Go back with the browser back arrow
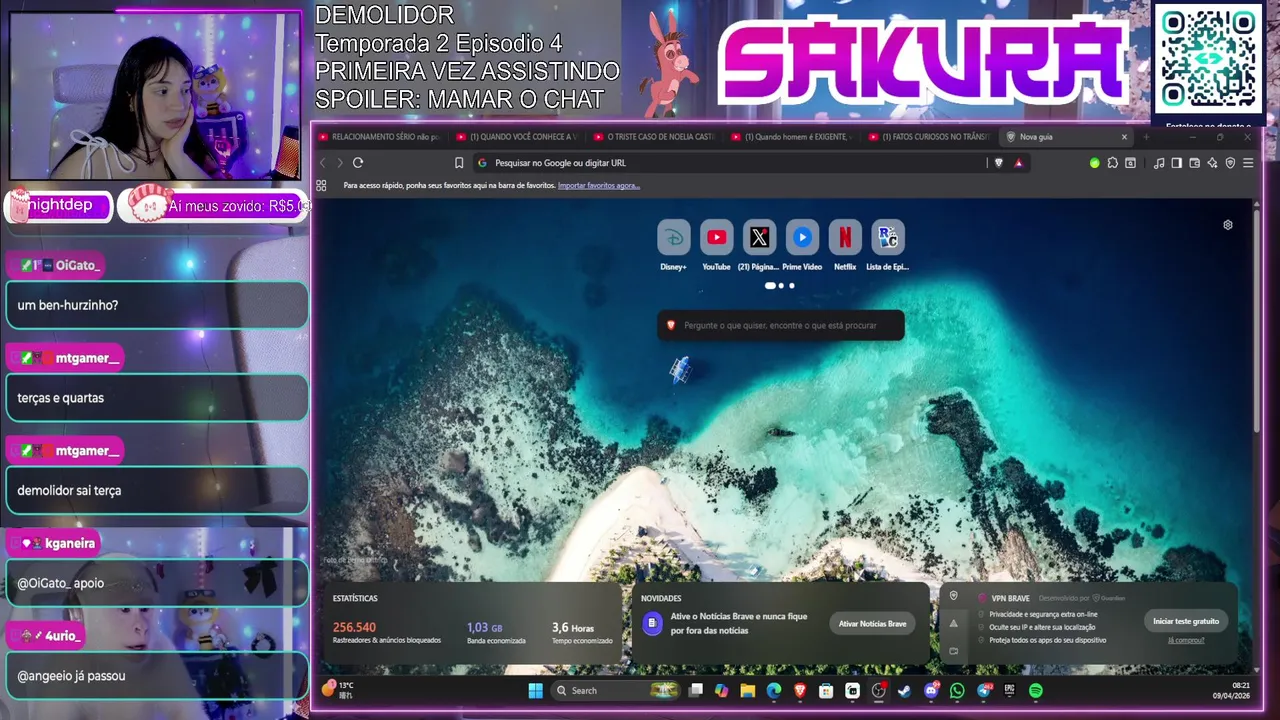The height and width of the screenshot is (720, 1280). (x=322, y=163)
